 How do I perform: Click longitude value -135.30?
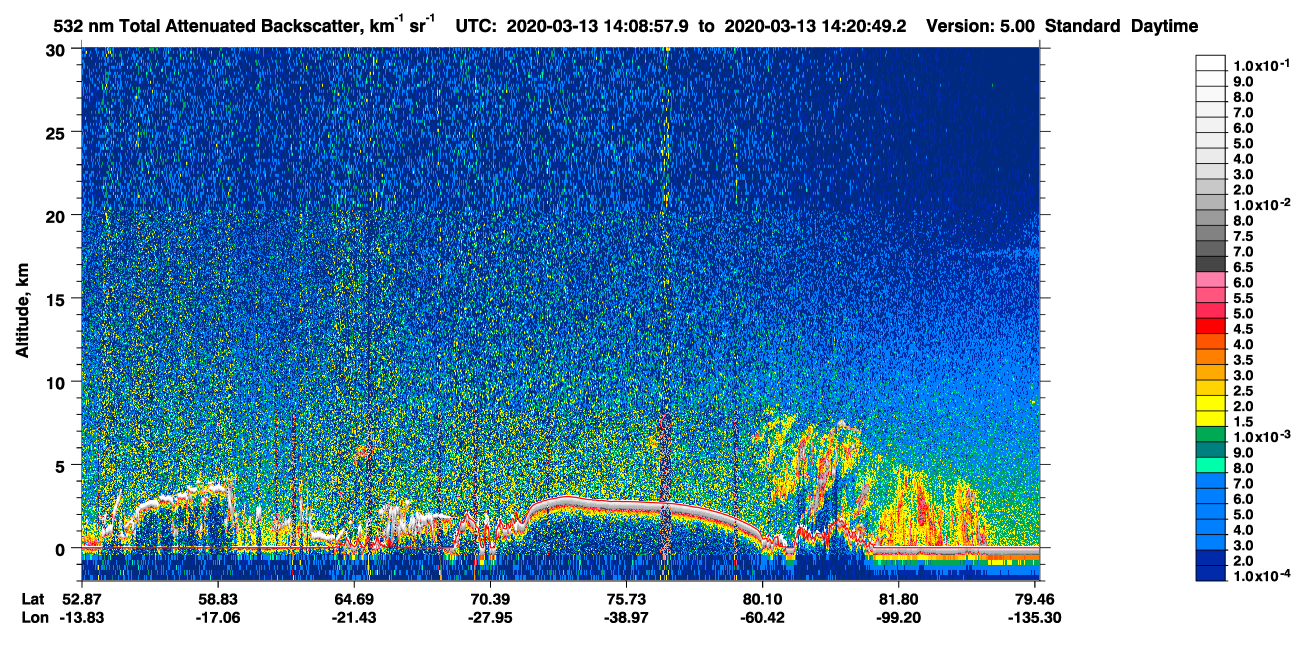click(x=1035, y=617)
